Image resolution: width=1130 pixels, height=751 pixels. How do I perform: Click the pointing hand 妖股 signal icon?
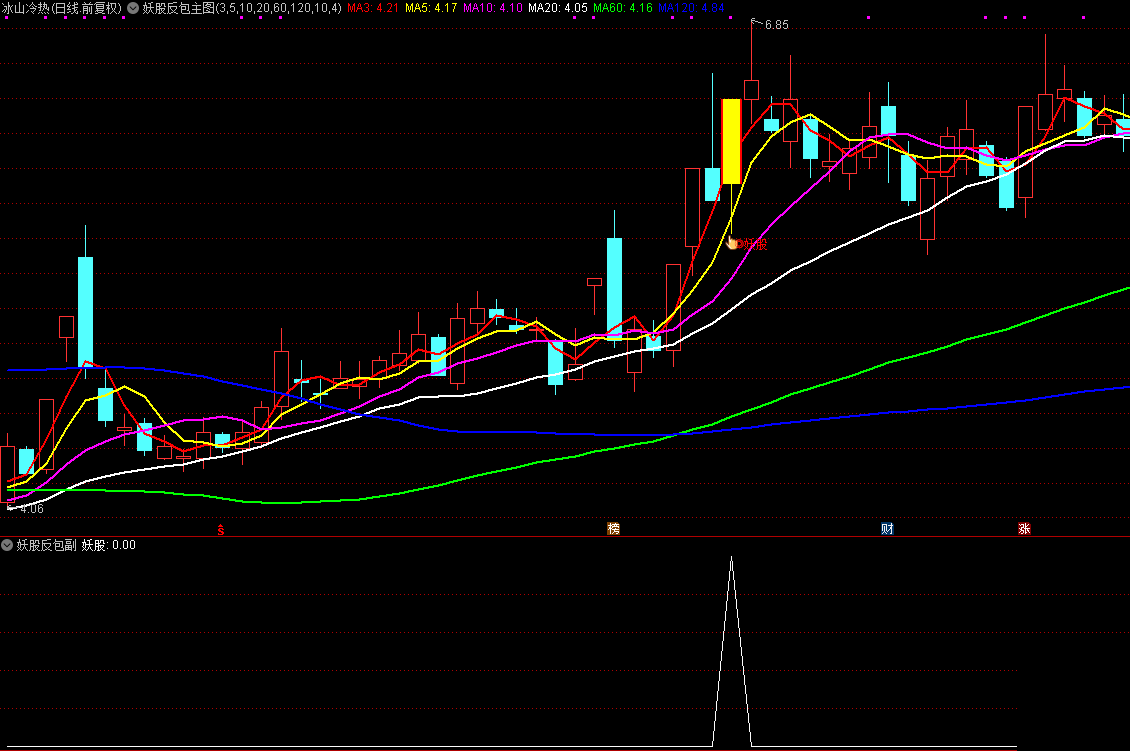point(732,242)
